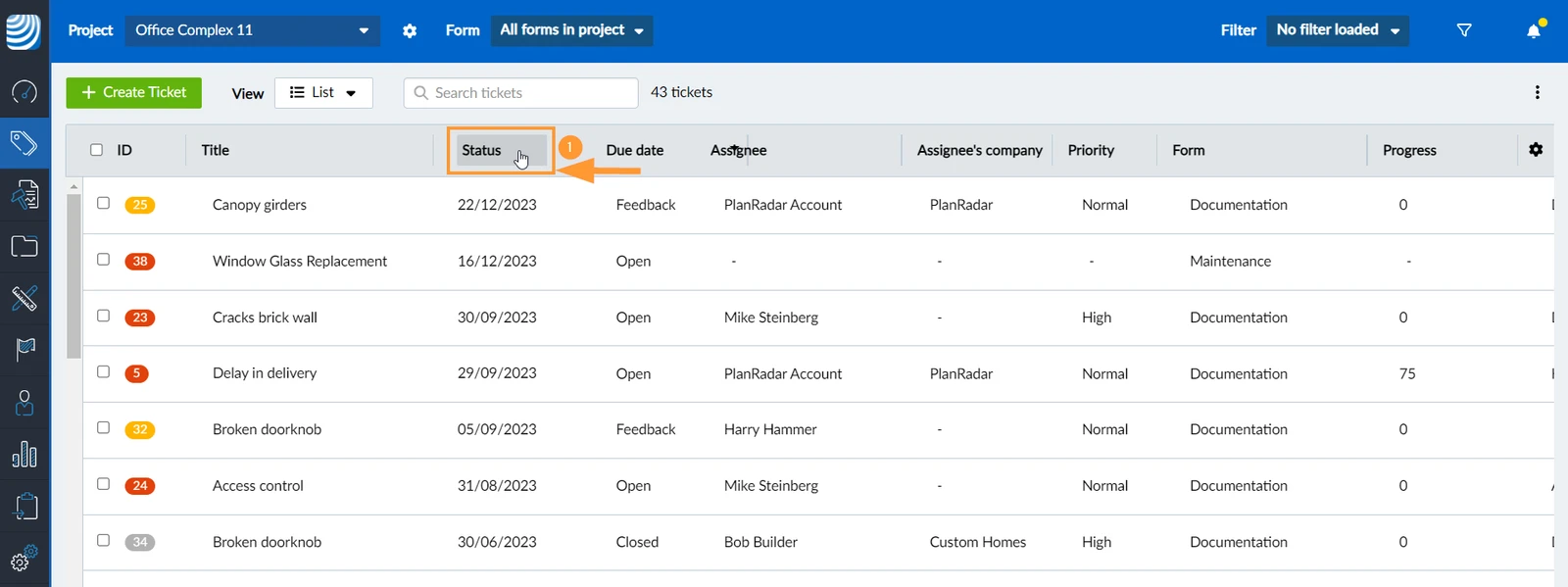Viewport: 1568px width, 587px height.
Task: Open the statistics bar chart icon in sidebar
Action: [x=24, y=455]
